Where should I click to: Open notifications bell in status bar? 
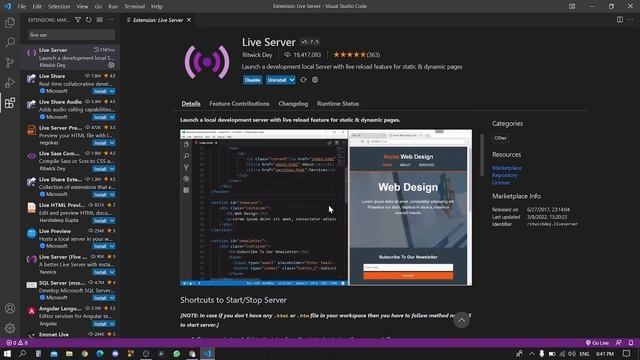pos(631,343)
